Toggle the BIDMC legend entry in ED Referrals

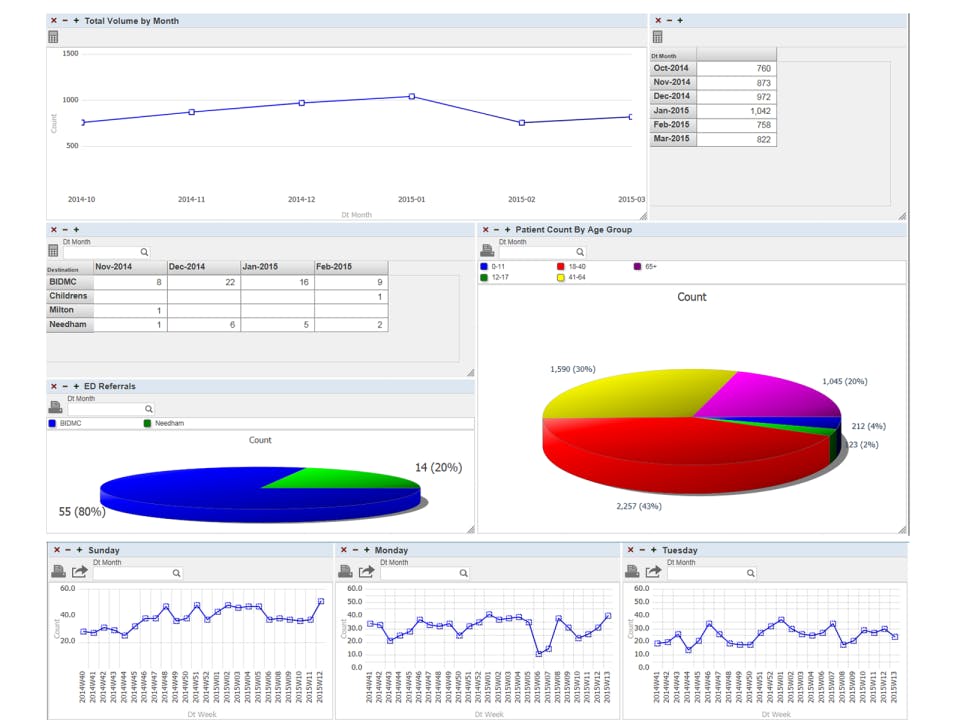65,423
